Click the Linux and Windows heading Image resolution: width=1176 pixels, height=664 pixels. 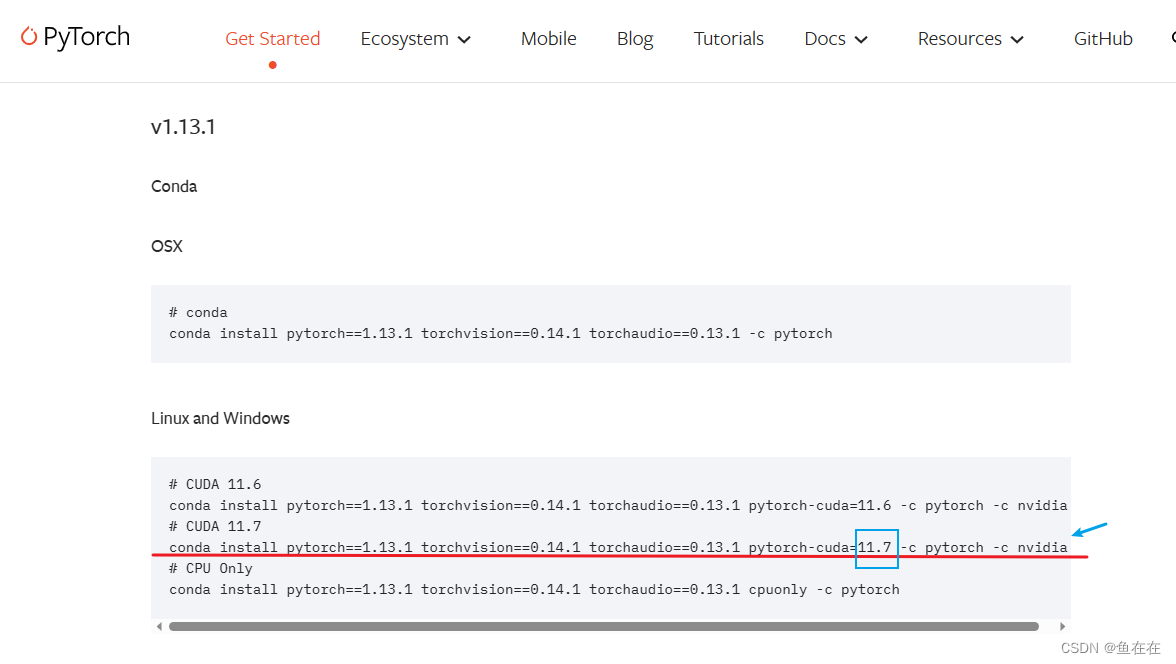point(220,418)
